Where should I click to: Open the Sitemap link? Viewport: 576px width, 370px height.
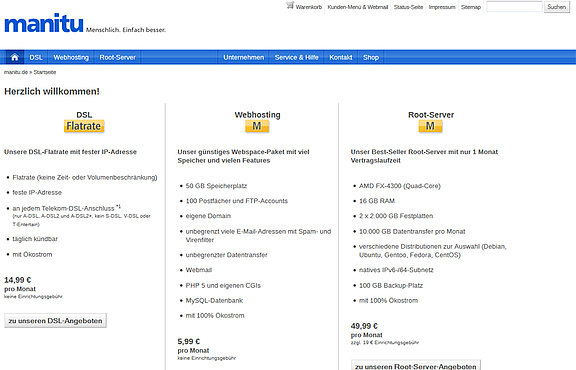(x=471, y=7)
